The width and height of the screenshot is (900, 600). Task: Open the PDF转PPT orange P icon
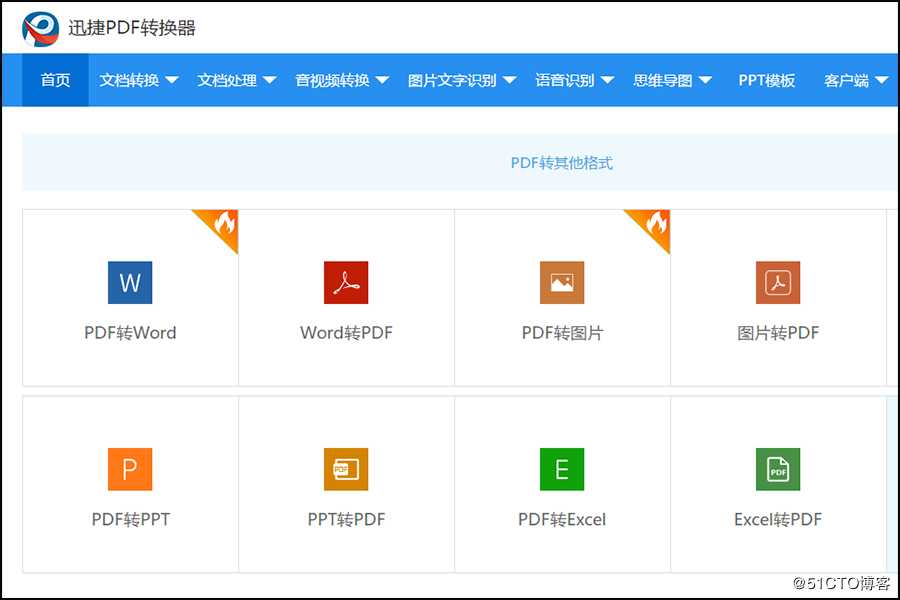tap(130, 469)
